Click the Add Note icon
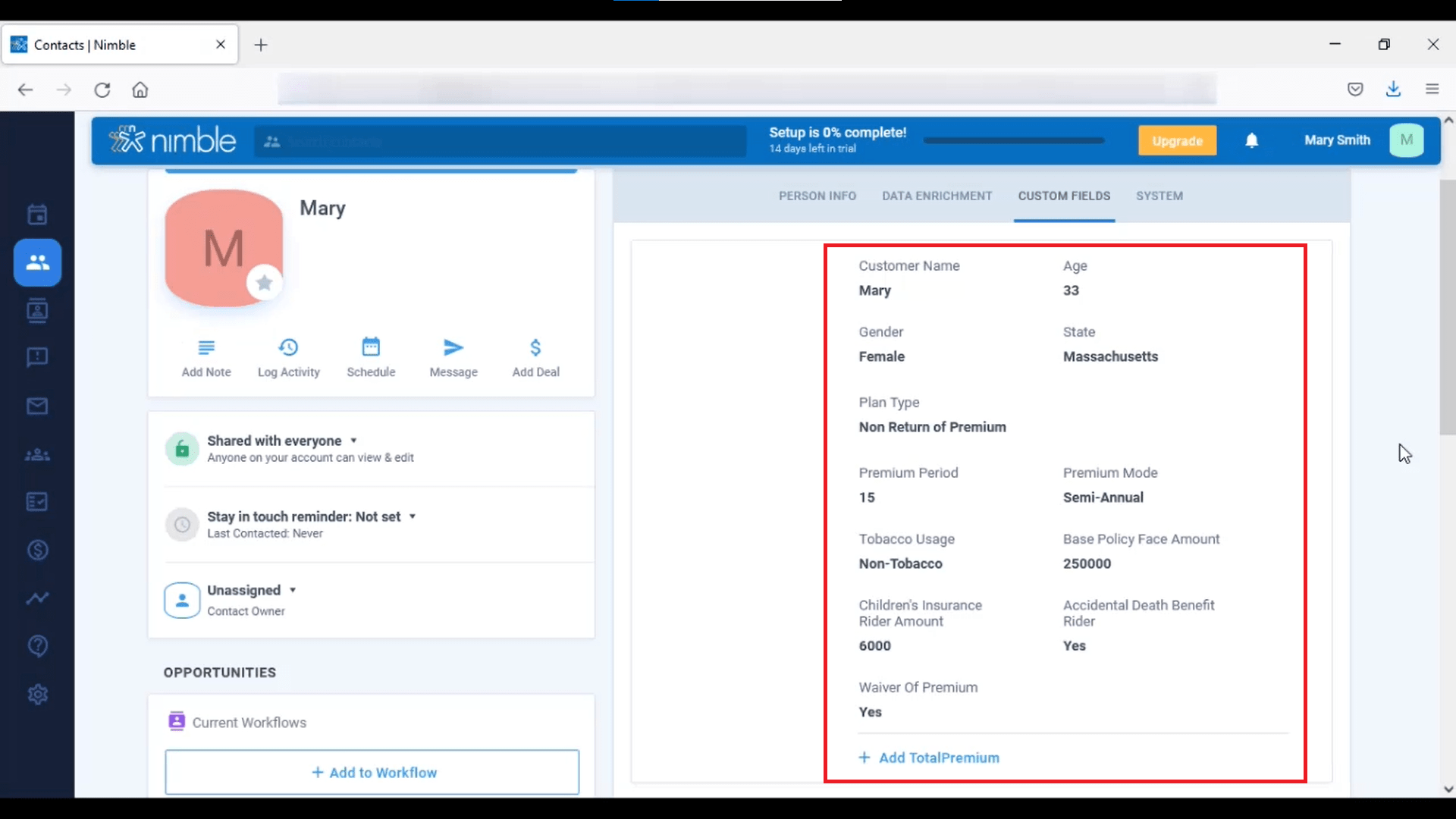Screen dimensions: 1456x819 [206, 347]
